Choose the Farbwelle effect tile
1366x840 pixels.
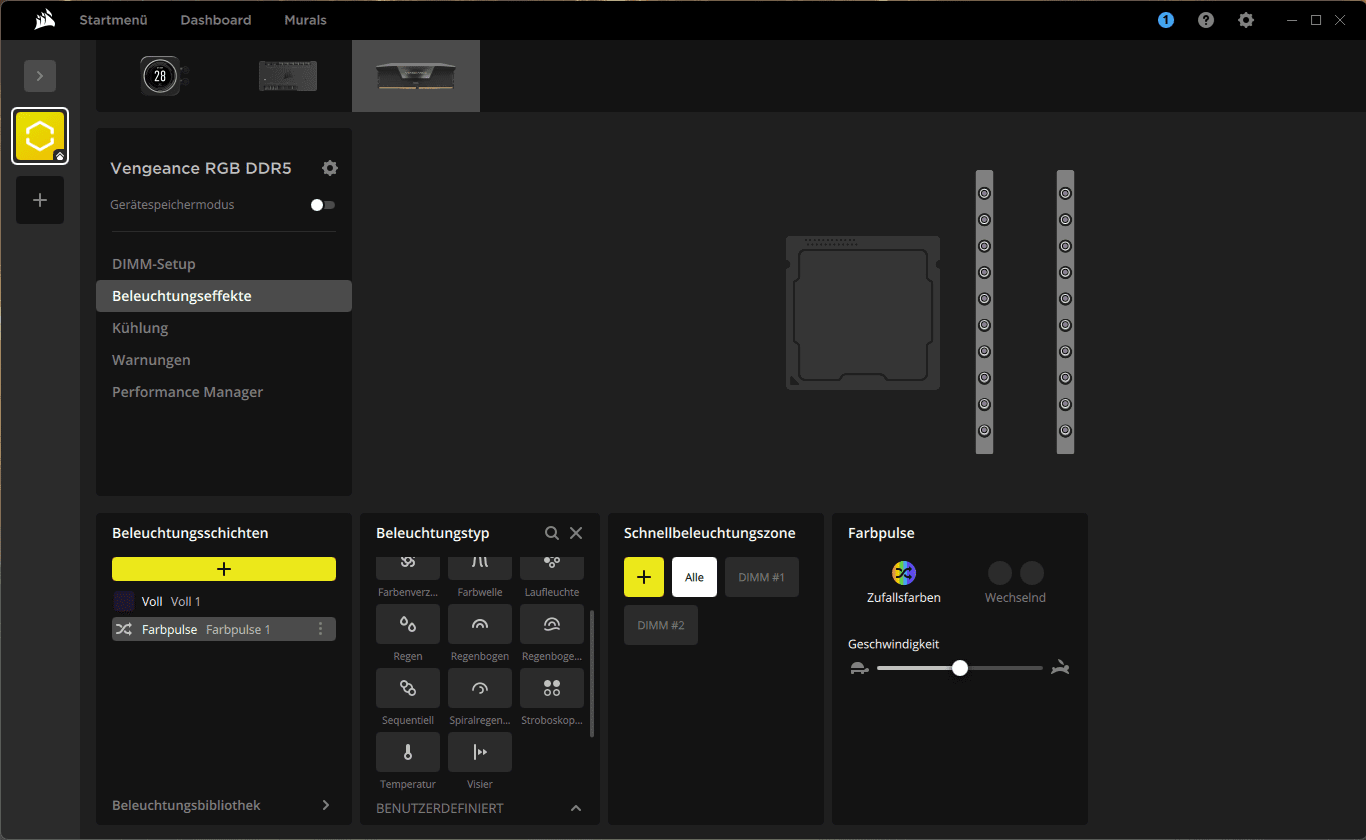click(x=480, y=568)
